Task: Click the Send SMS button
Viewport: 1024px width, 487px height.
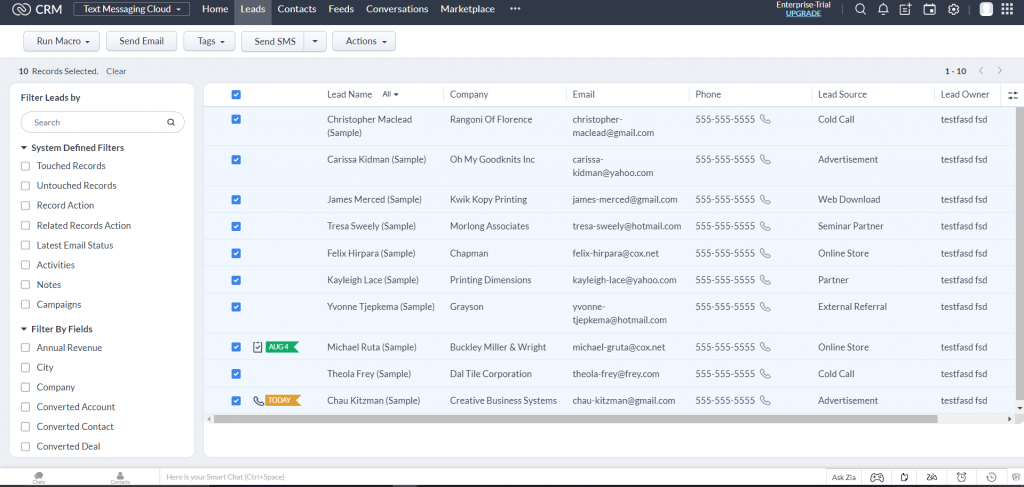Action: pos(274,41)
